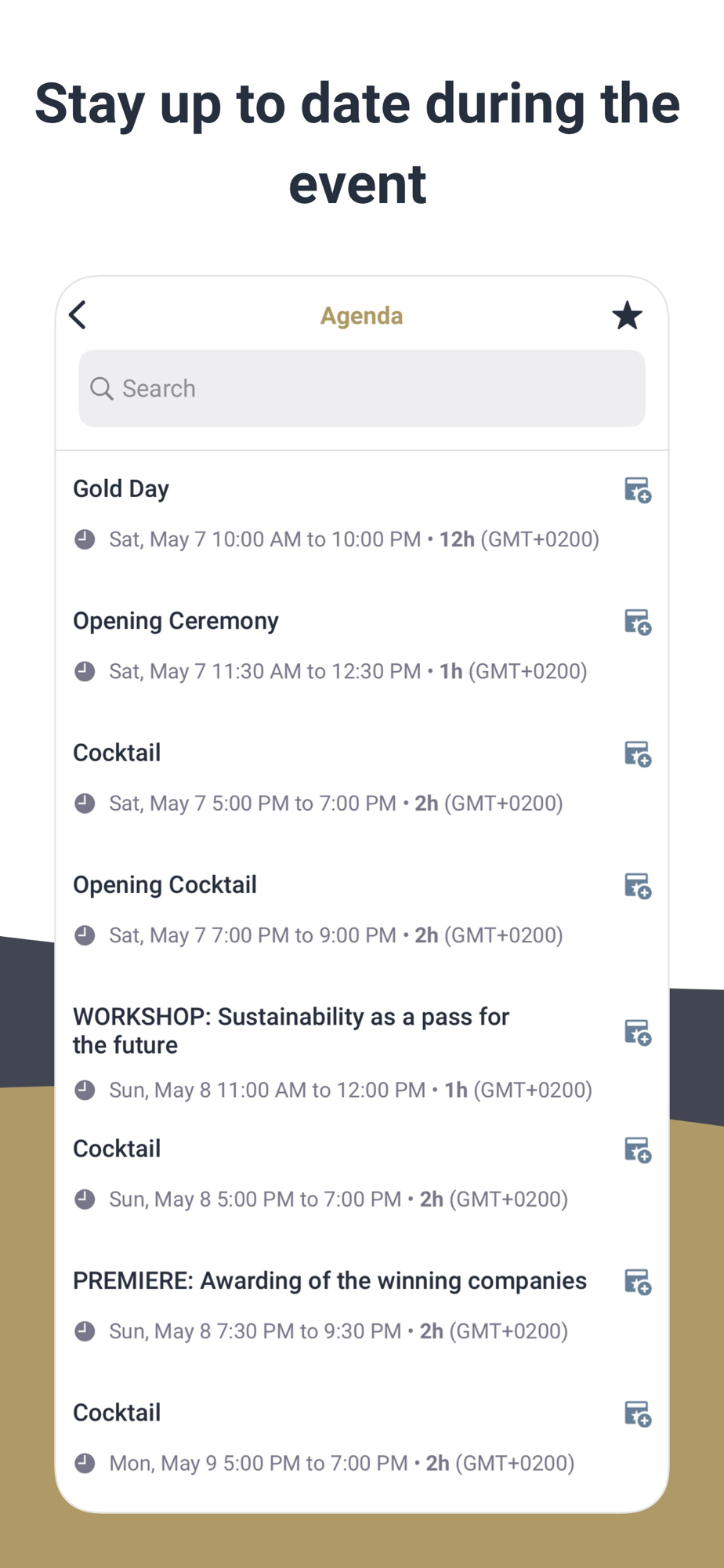Add Sustainability workshop to calendar
The width and height of the screenshot is (724, 1568).
click(x=638, y=1033)
